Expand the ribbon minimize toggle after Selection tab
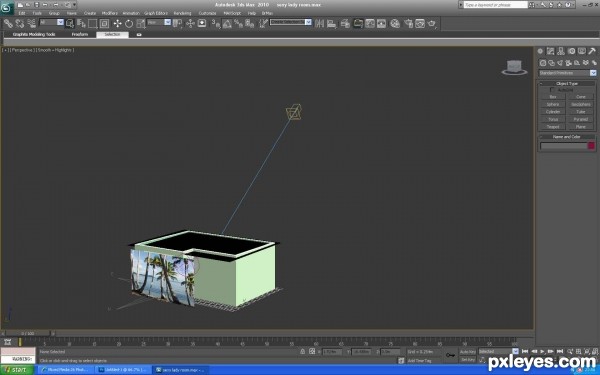This screenshot has width=600, height=375. (x=139, y=34)
